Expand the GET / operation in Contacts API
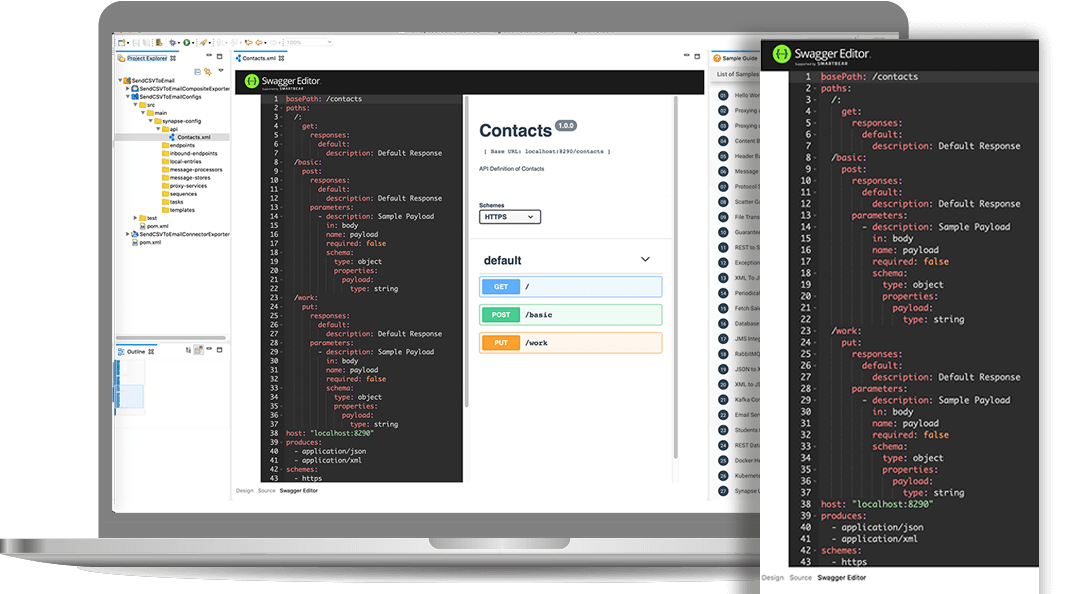 (x=570, y=286)
